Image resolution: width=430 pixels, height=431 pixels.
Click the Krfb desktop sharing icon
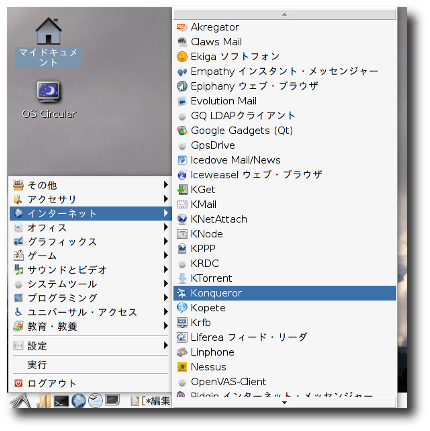(182, 323)
